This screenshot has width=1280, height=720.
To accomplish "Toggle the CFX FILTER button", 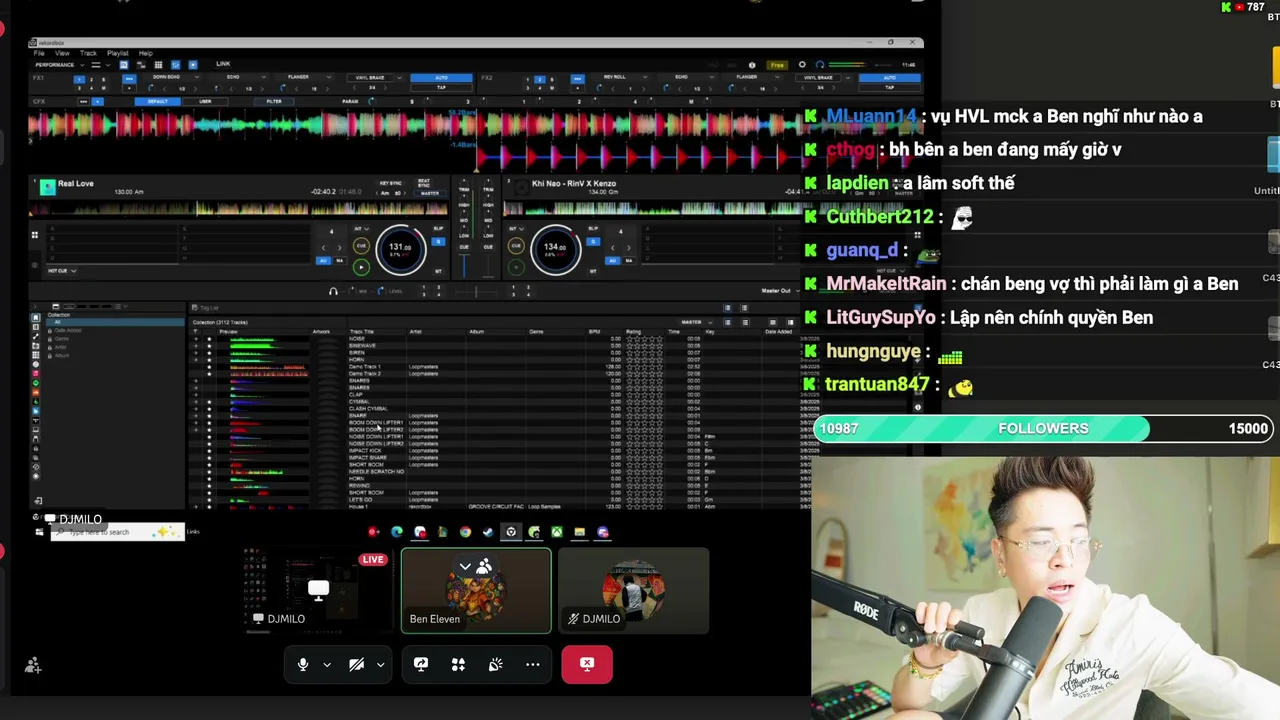I will tap(274, 101).
